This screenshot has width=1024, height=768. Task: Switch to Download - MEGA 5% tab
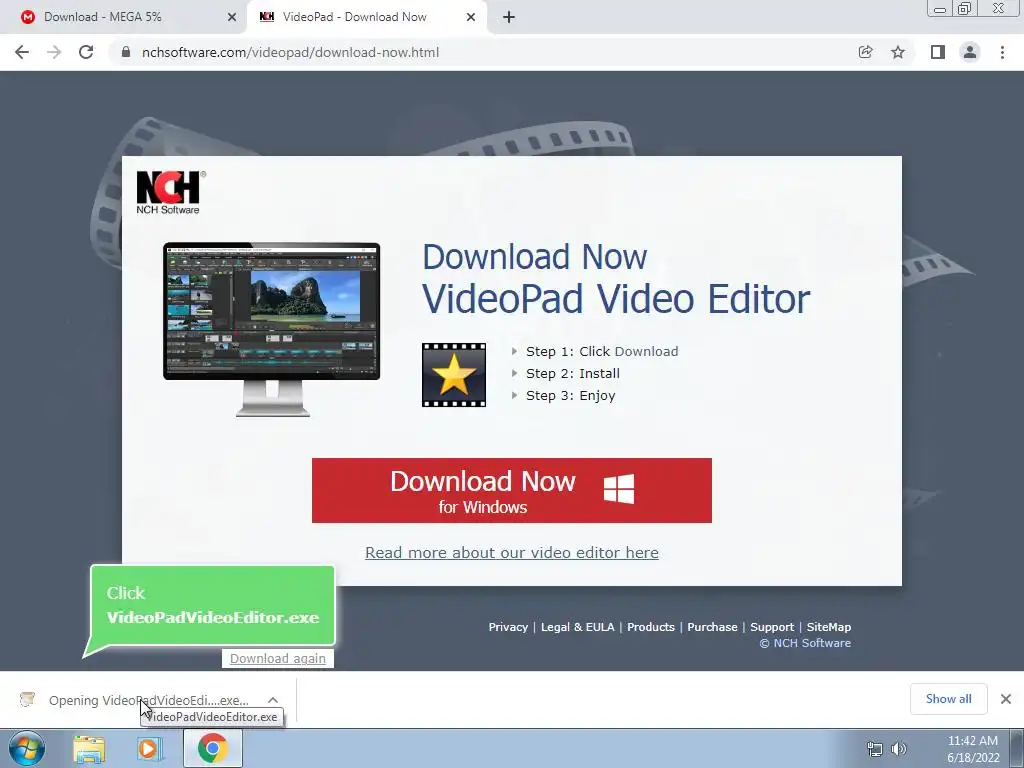click(x=123, y=17)
